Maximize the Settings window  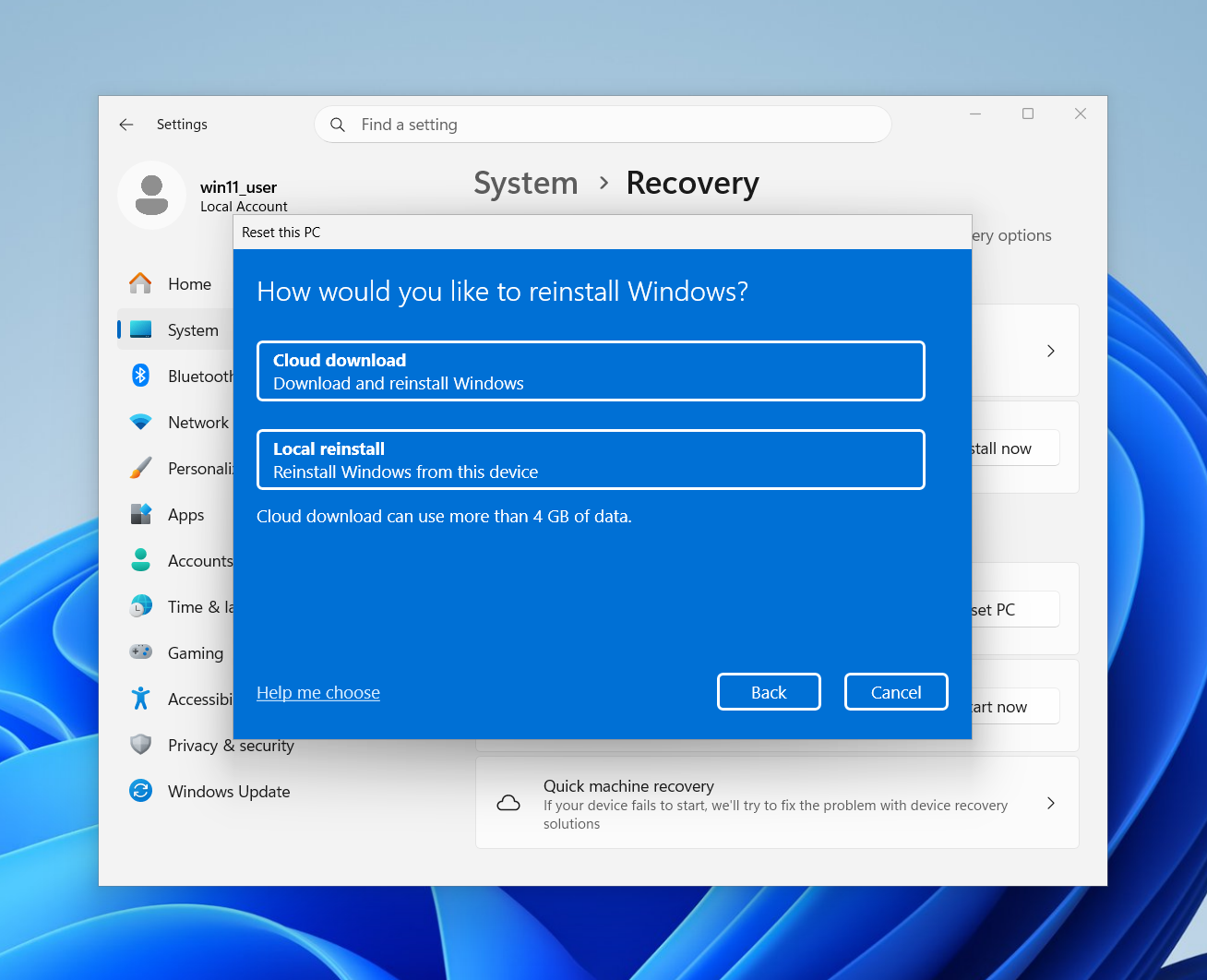1028,114
